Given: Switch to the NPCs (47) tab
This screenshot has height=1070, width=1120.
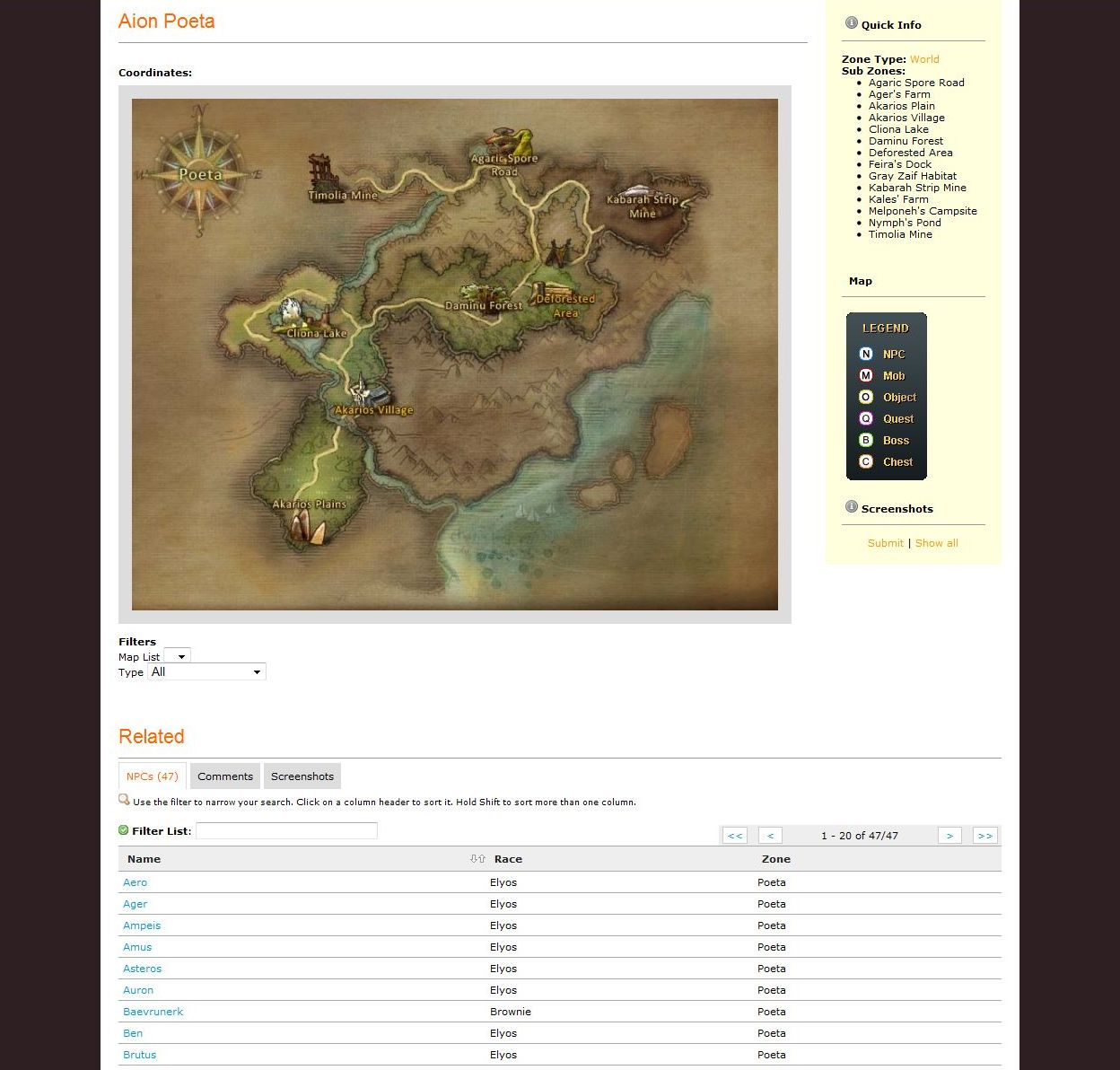Looking at the screenshot, I should (x=153, y=776).
